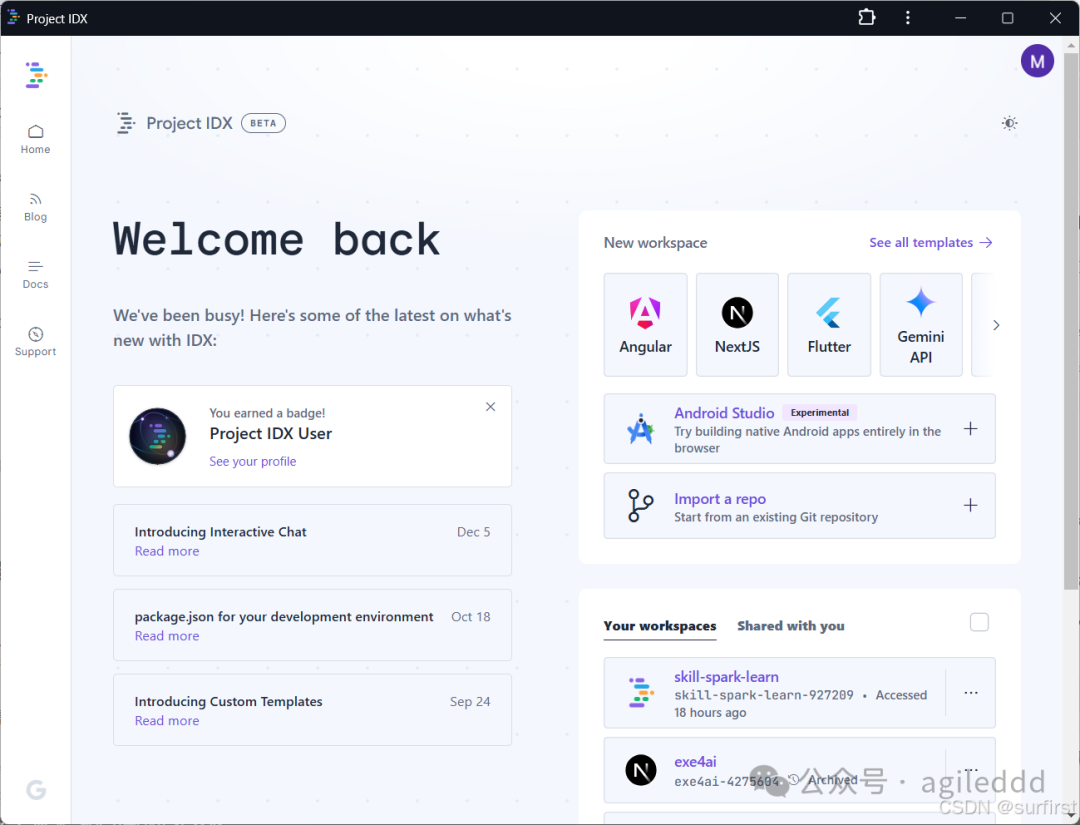This screenshot has height=825, width=1080.
Task: Click plus button for Android Studio
Action: [x=970, y=428]
